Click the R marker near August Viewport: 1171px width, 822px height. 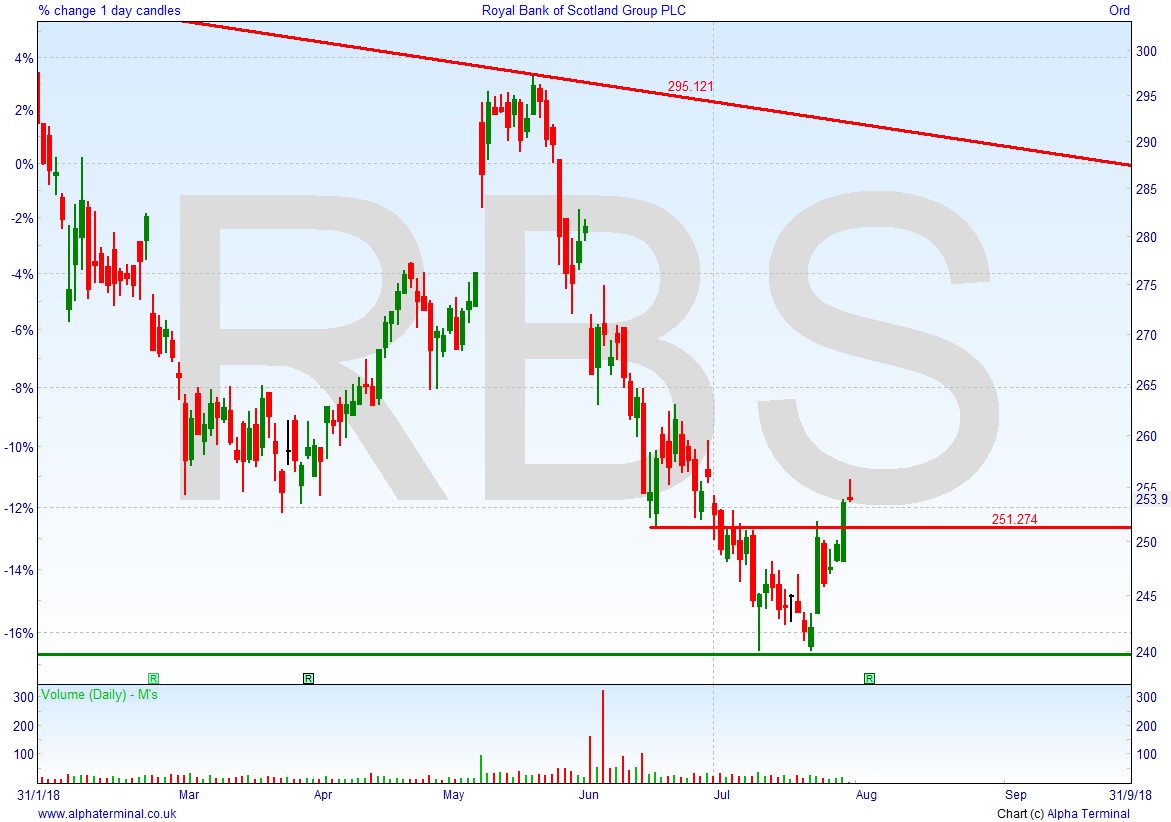pyautogui.click(x=869, y=678)
